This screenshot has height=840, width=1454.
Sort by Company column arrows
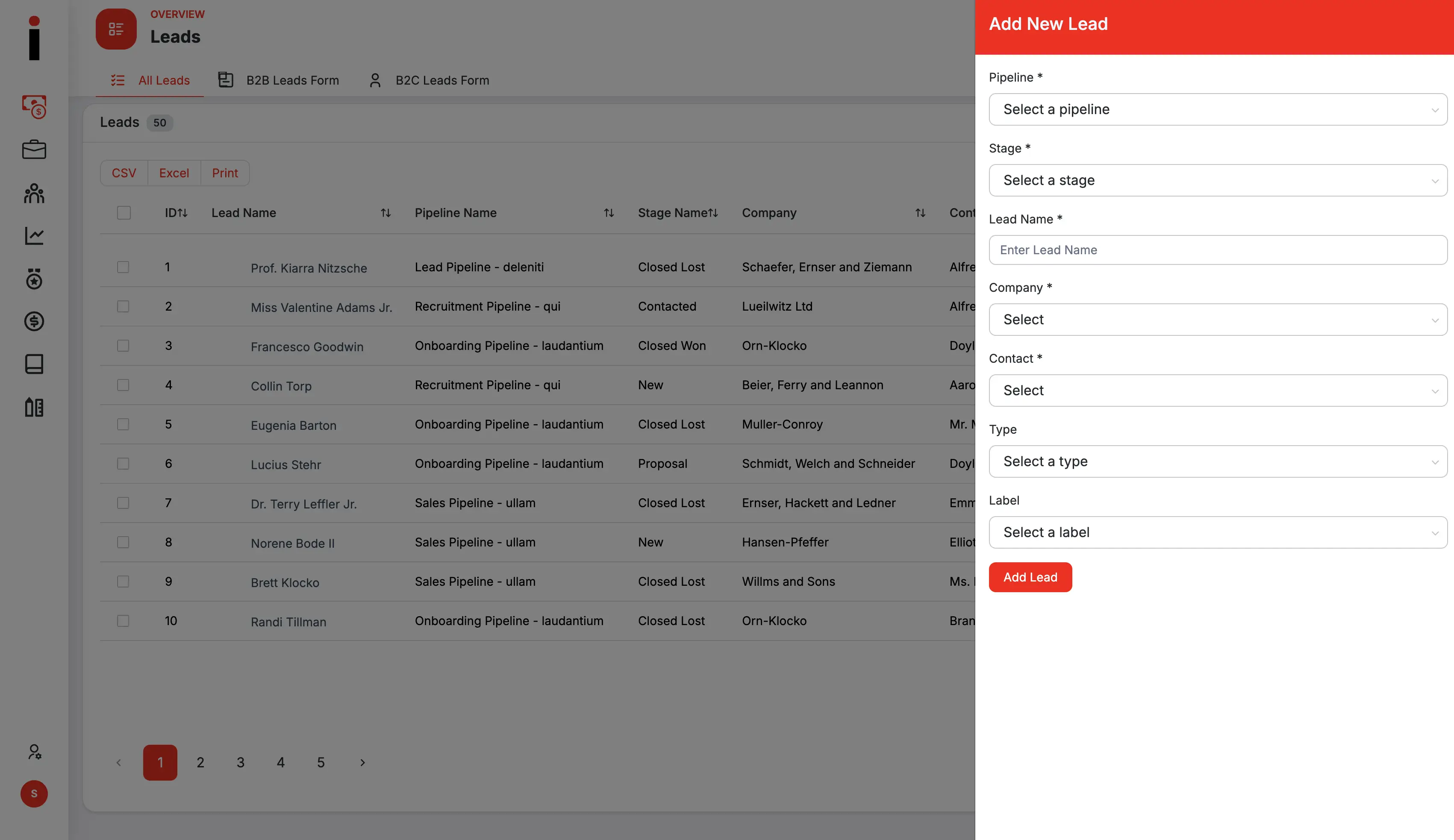920,213
